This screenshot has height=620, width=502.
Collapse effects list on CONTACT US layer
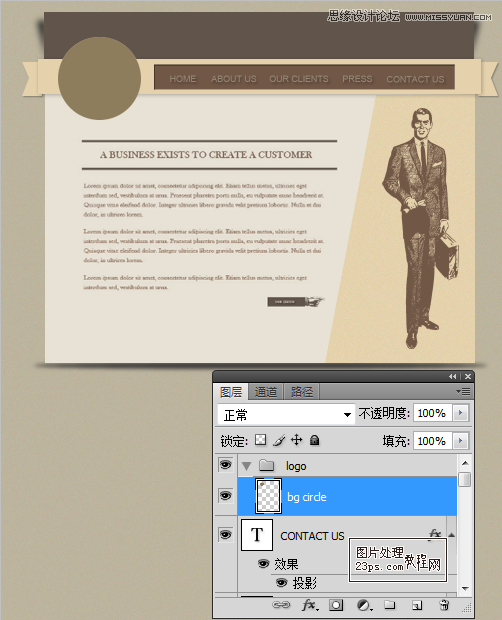451,535
